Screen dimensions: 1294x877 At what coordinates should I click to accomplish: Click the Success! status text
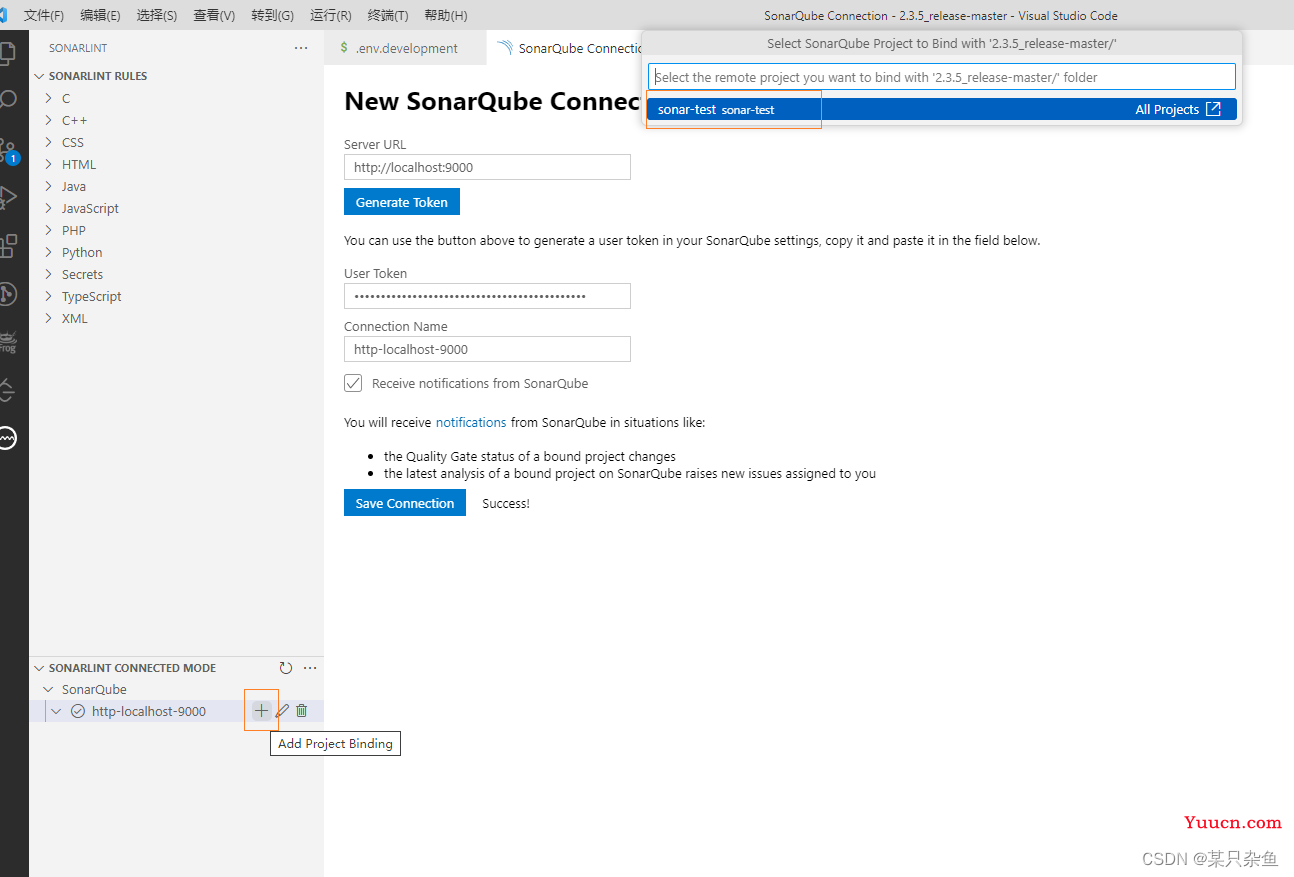[506, 504]
